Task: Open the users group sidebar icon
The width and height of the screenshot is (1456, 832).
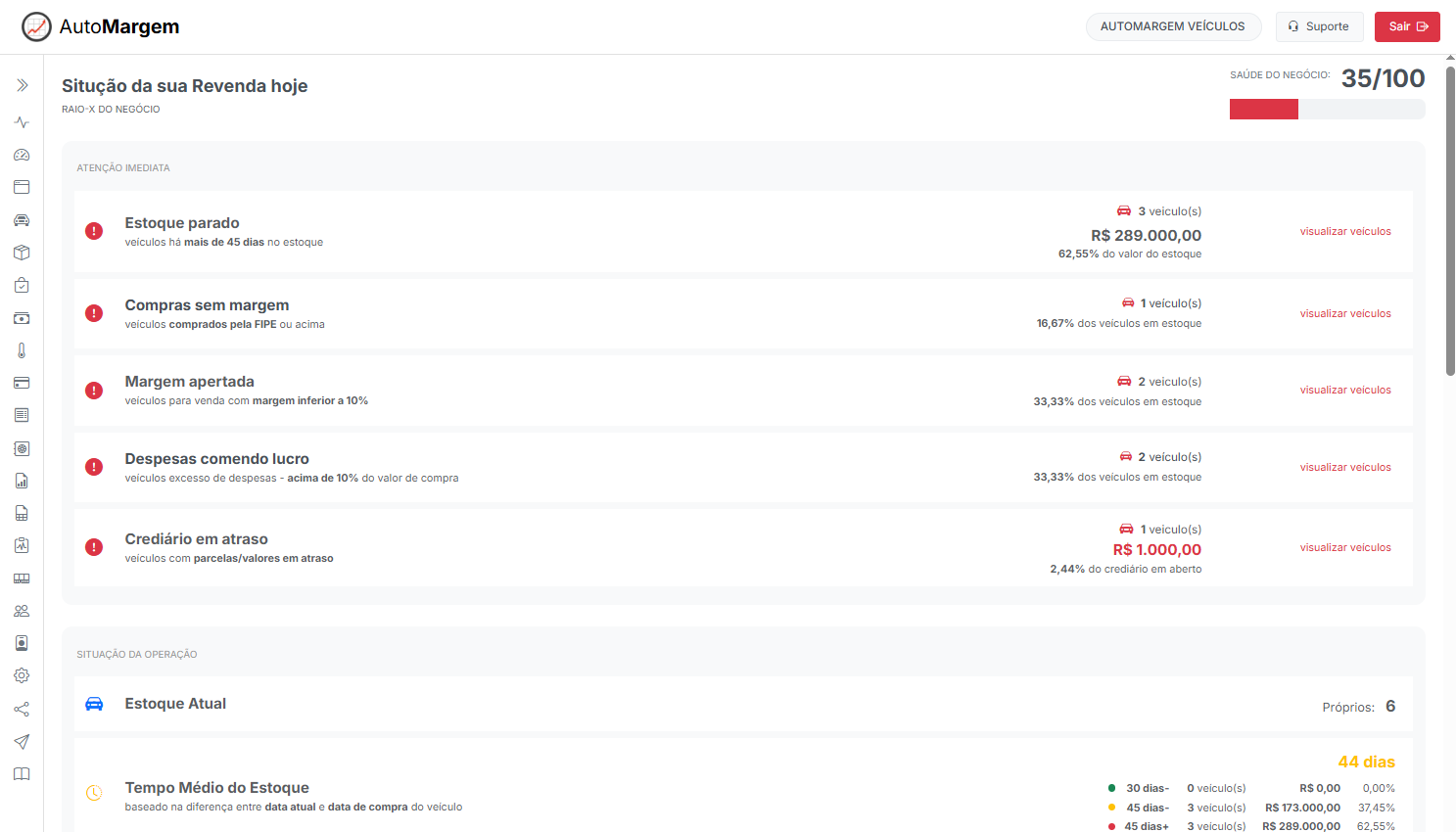Action: (22, 611)
